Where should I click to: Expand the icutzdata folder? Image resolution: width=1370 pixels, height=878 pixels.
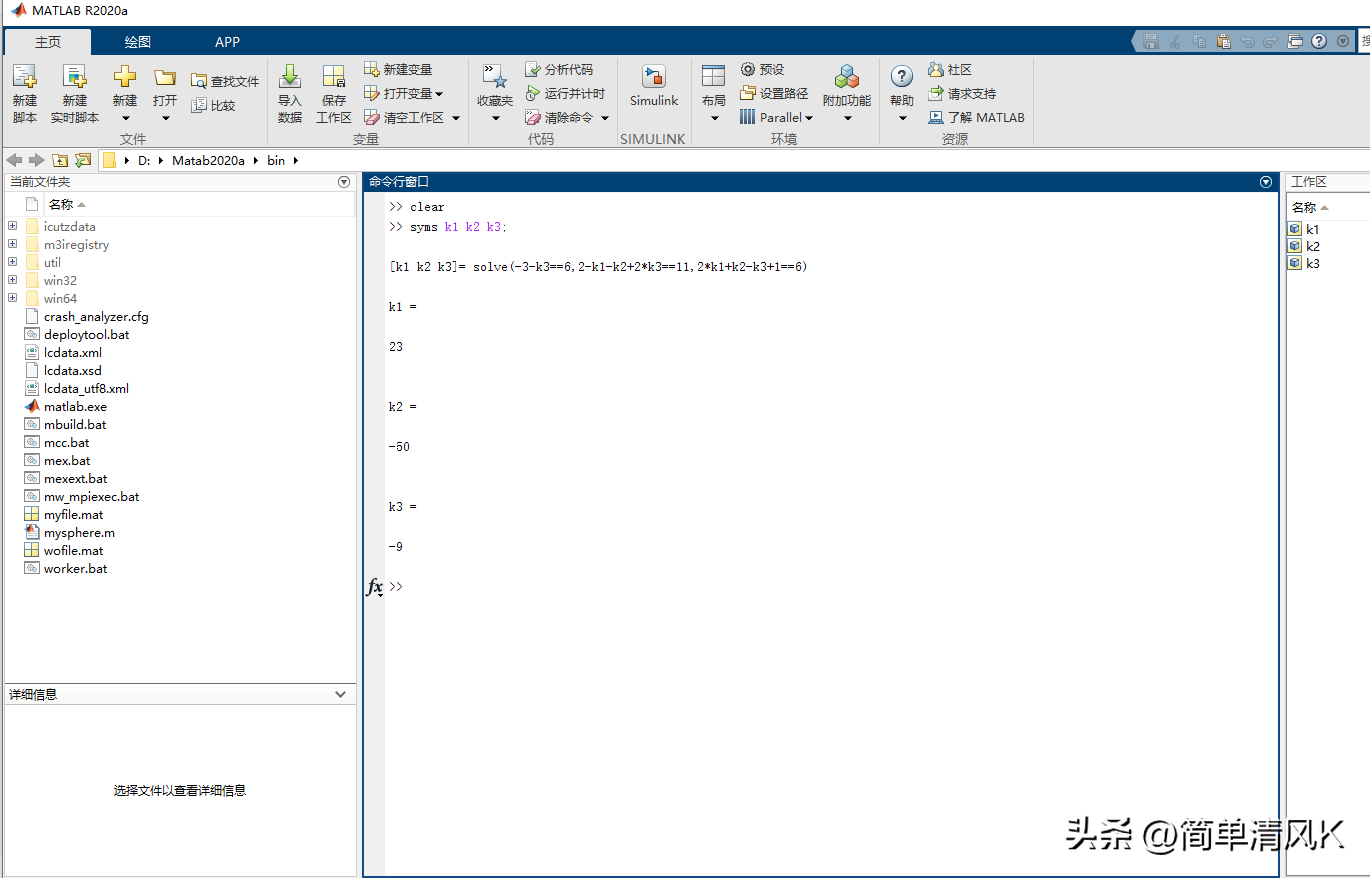tap(11, 226)
